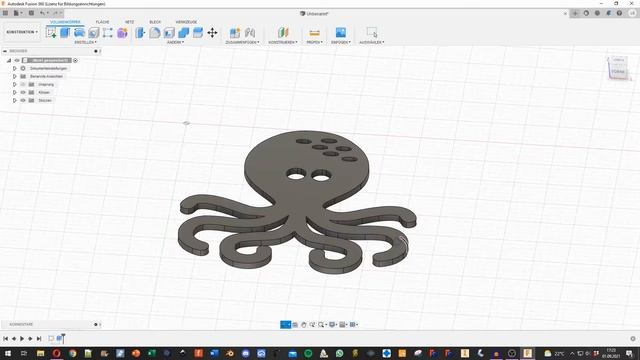The width and height of the screenshot is (640, 360).
Task: Select the Joint tool icon
Action: click(x=250, y=32)
